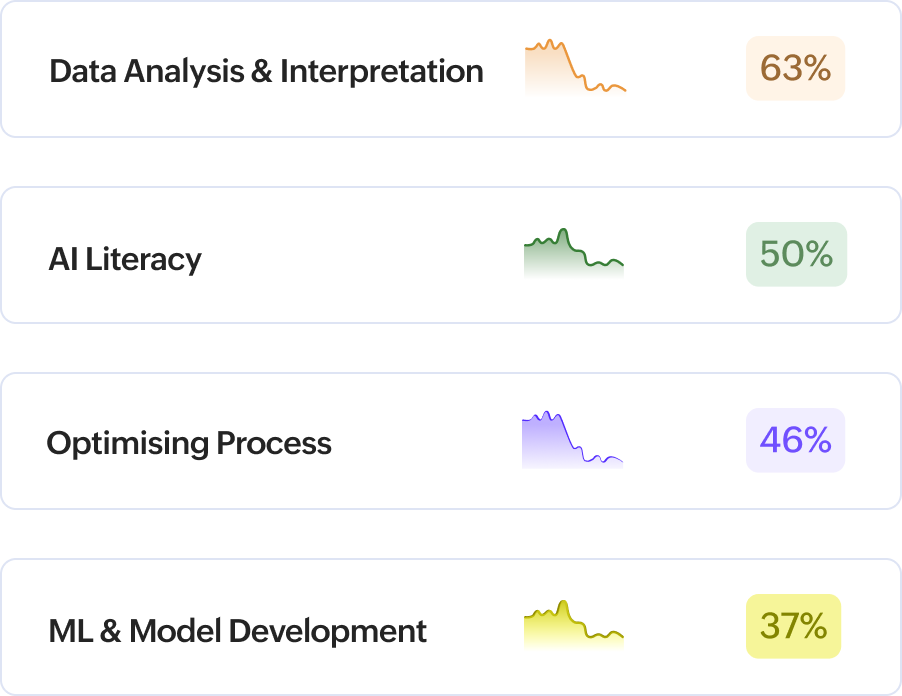This screenshot has width=902, height=696.
Task: Select the green mini chart beside AI Literacy
Action: pyautogui.click(x=572, y=253)
